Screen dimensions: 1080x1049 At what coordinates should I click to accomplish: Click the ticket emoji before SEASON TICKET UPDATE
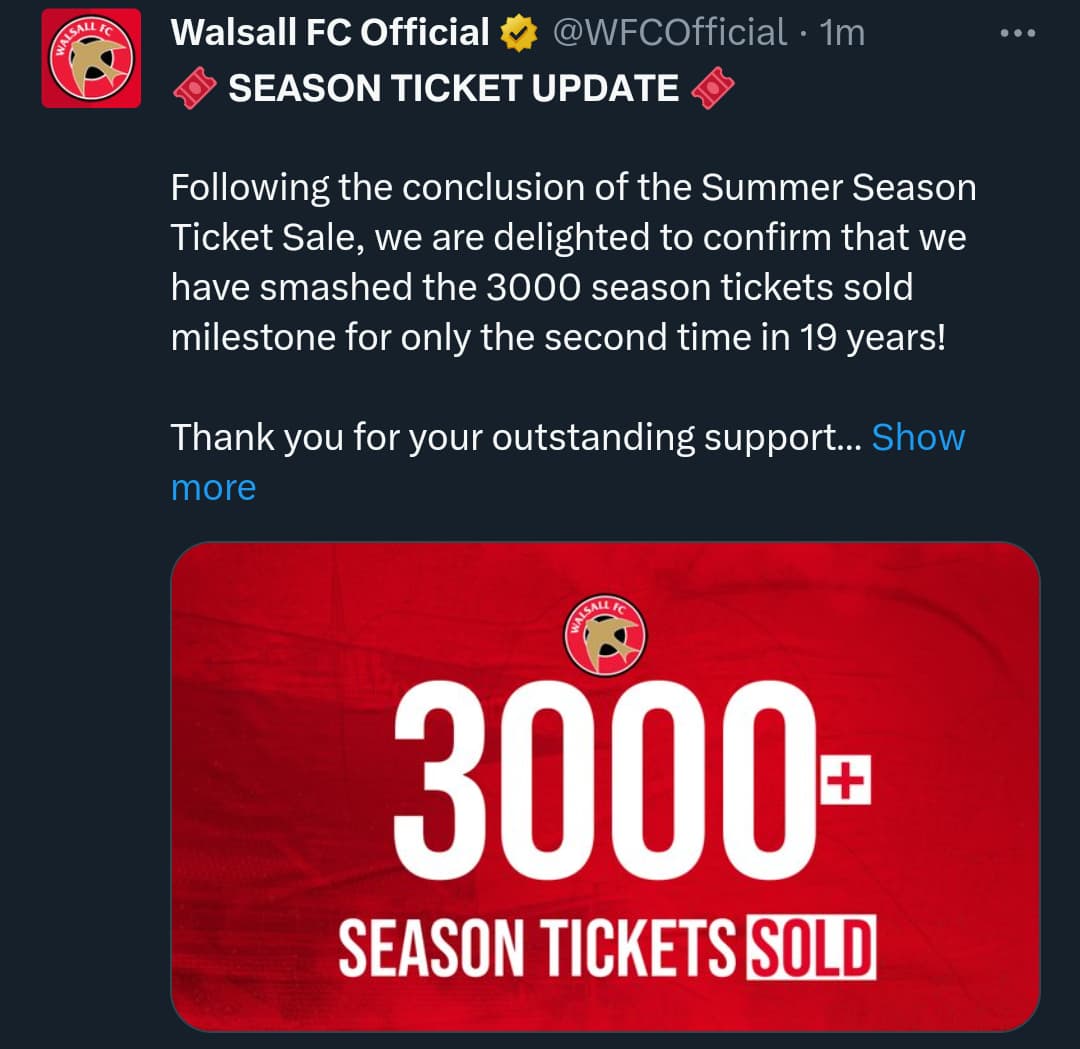pos(195,88)
